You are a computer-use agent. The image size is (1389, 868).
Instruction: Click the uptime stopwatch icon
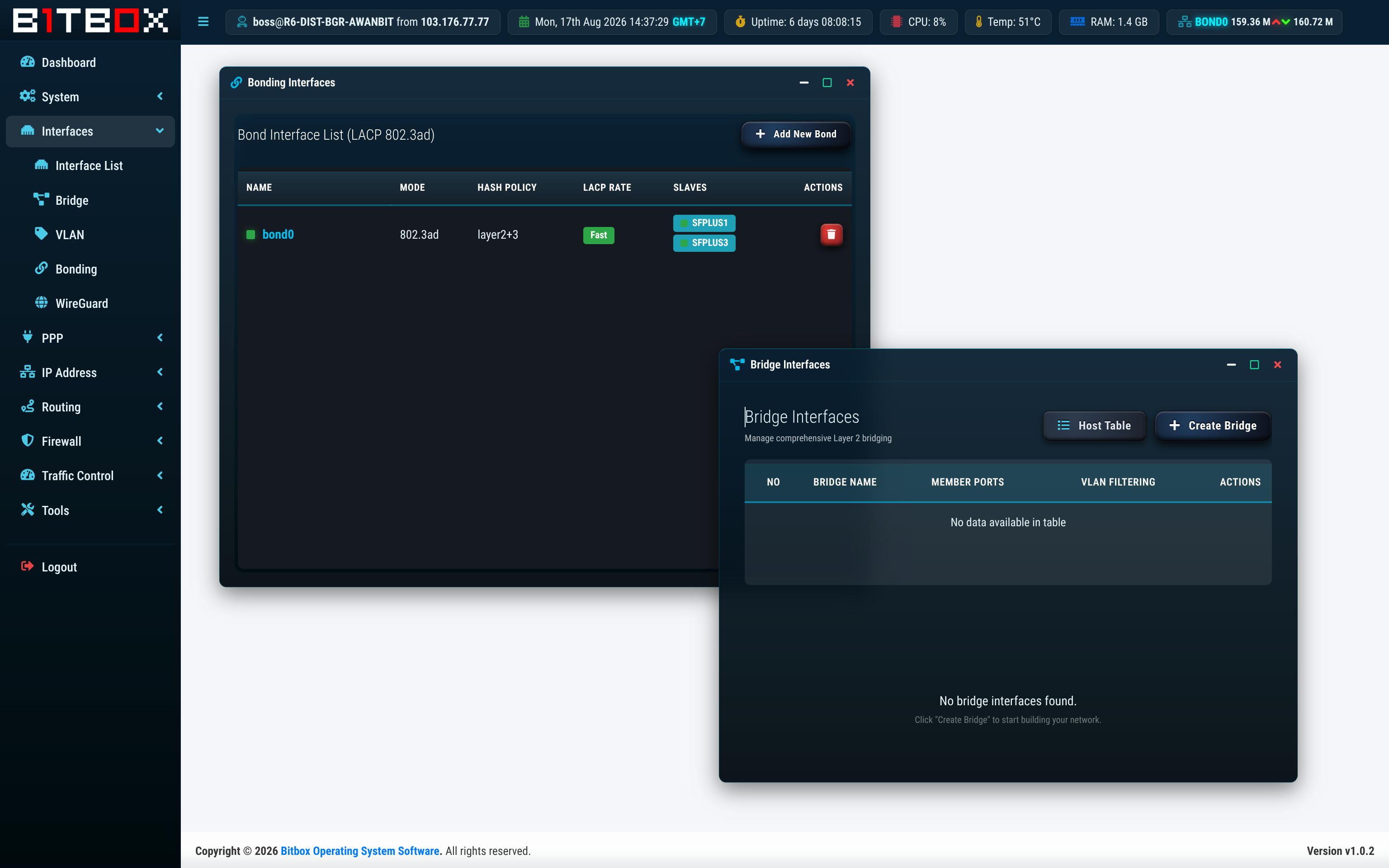[x=741, y=22]
